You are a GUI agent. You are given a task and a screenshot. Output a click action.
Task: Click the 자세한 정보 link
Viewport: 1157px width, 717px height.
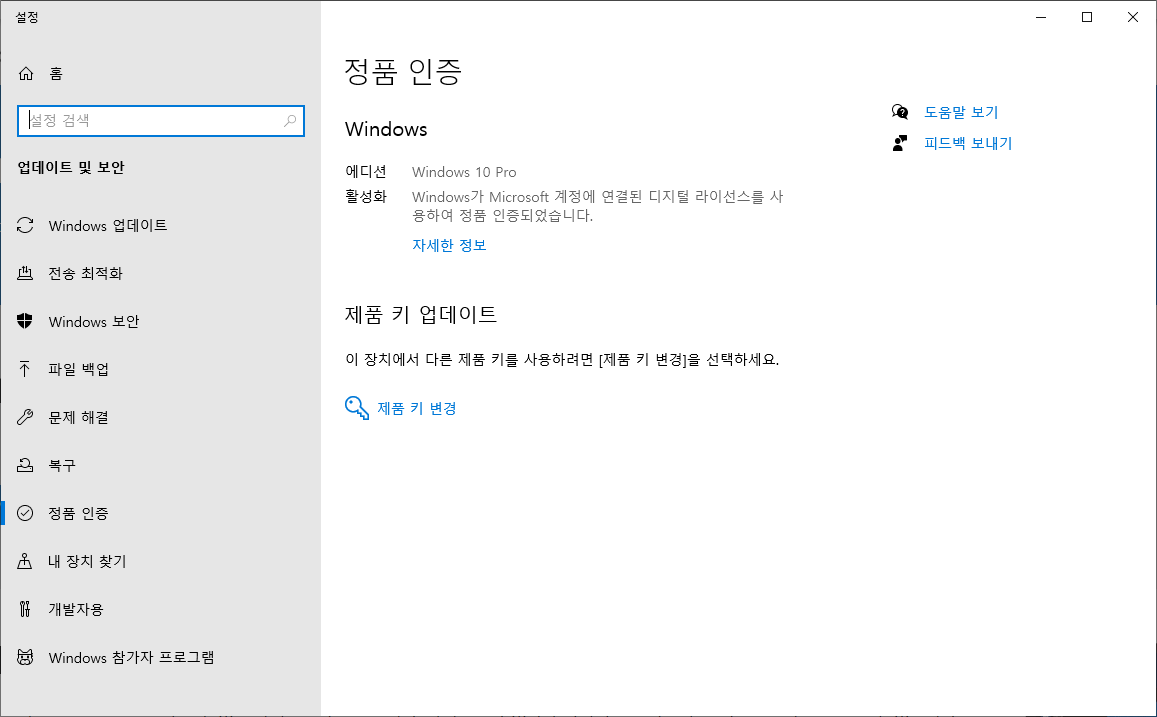pos(449,245)
